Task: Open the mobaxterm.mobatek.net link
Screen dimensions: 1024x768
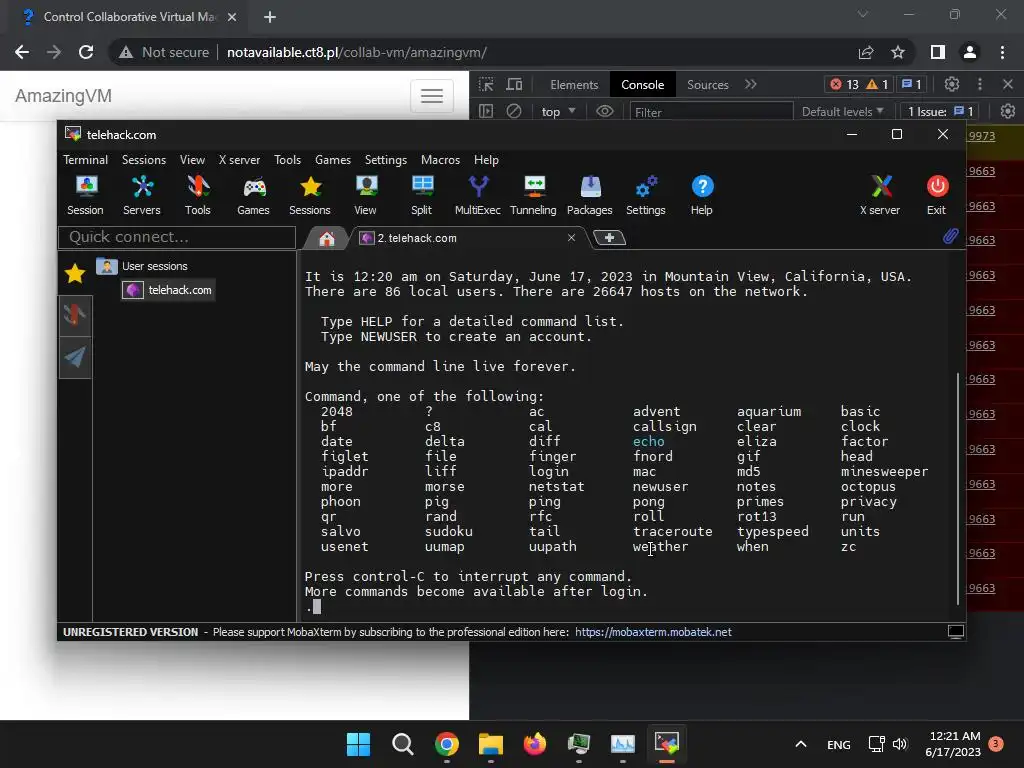Action: [653, 632]
